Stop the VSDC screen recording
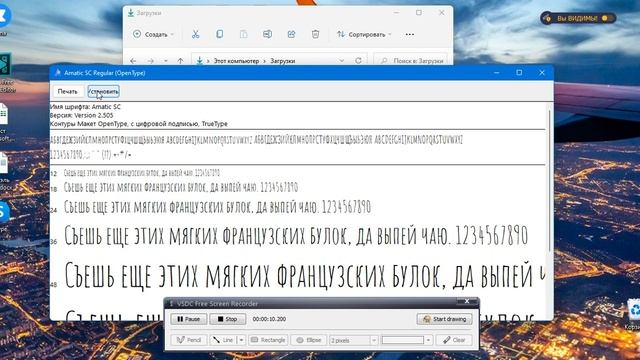This screenshot has height=360, width=640. pos(227,319)
